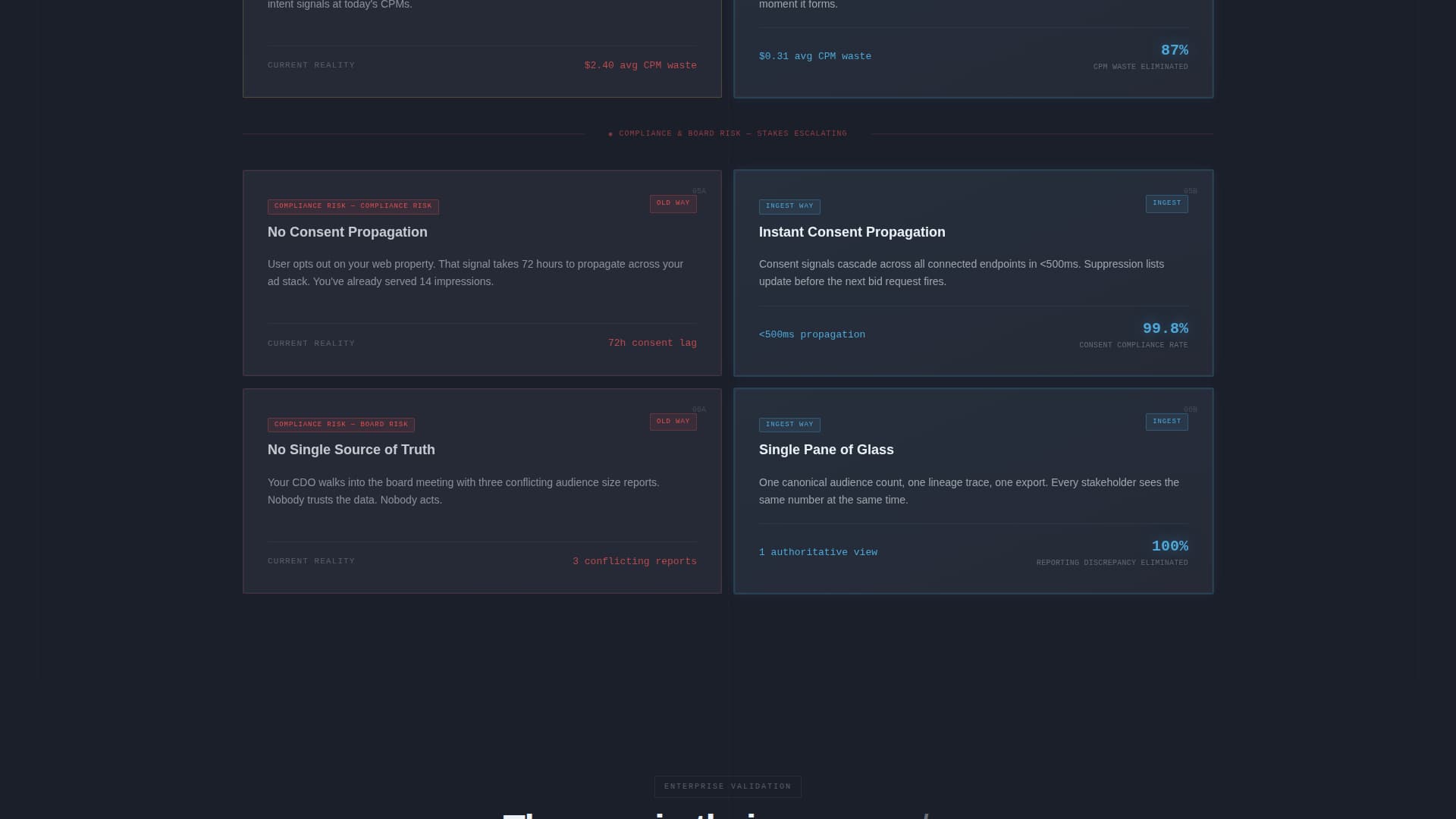
Task: Click the 87% statistic
Action: pyautogui.click(x=1174, y=50)
